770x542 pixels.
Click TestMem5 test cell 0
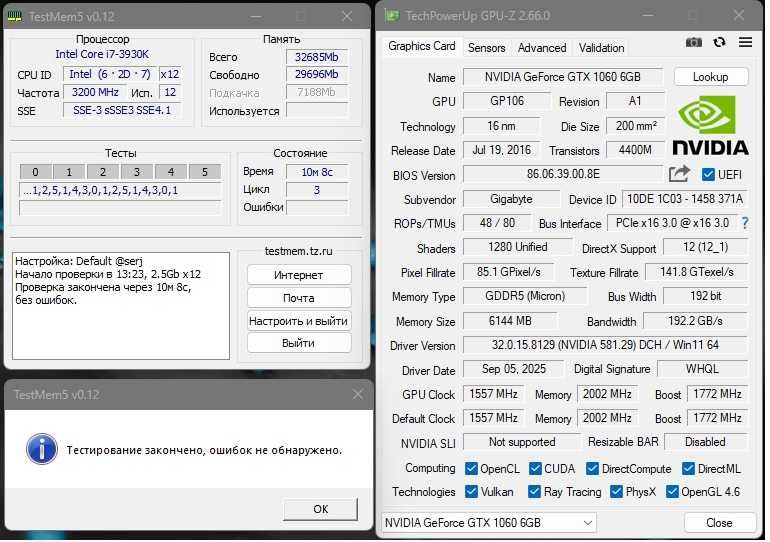click(x=35, y=172)
